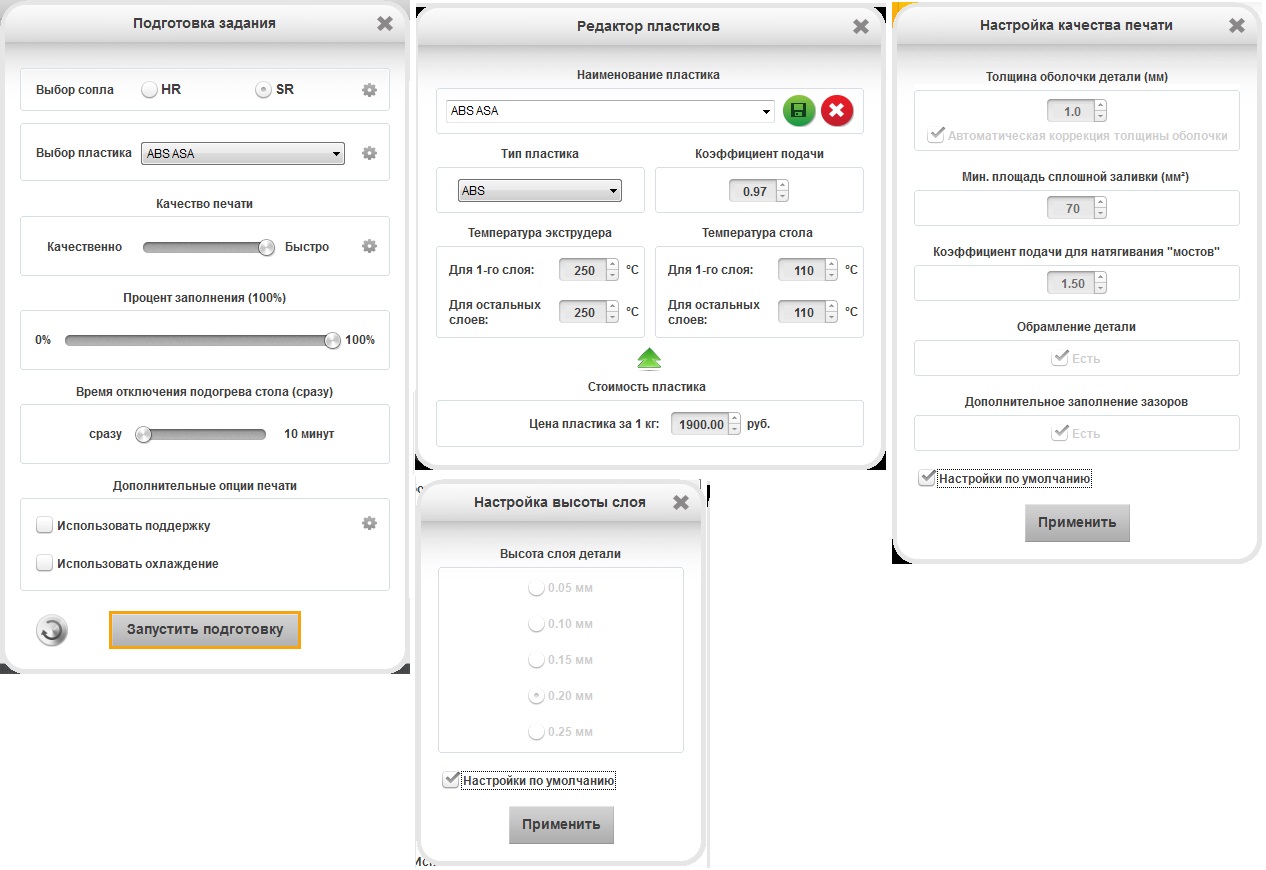Enable Использовать охлаждение checkbox
The height and width of the screenshot is (870, 1266).
pyautogui.click(x=44, y=563)
